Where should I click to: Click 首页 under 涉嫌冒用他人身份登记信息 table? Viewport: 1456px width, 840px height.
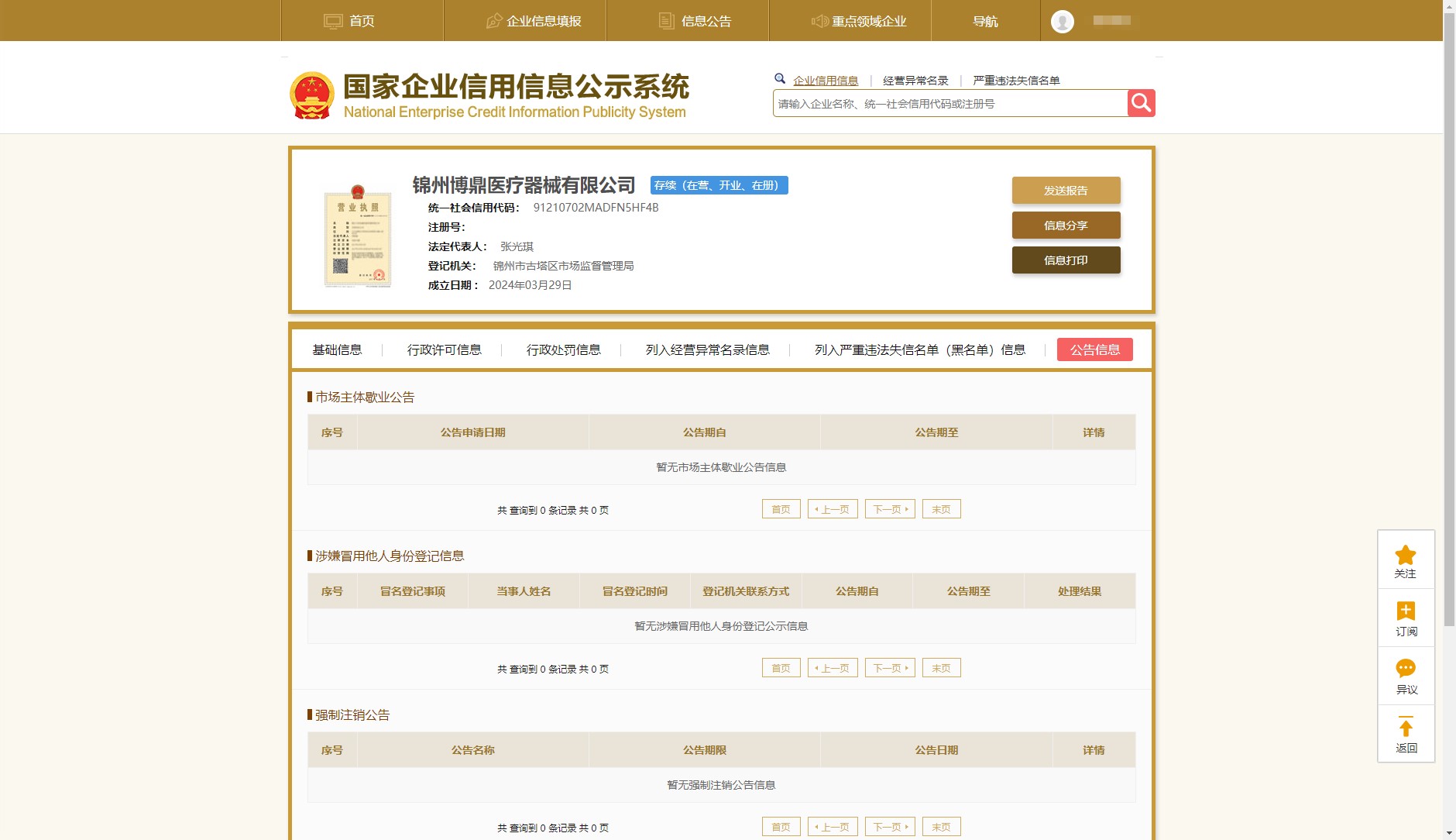pos(781,668)
